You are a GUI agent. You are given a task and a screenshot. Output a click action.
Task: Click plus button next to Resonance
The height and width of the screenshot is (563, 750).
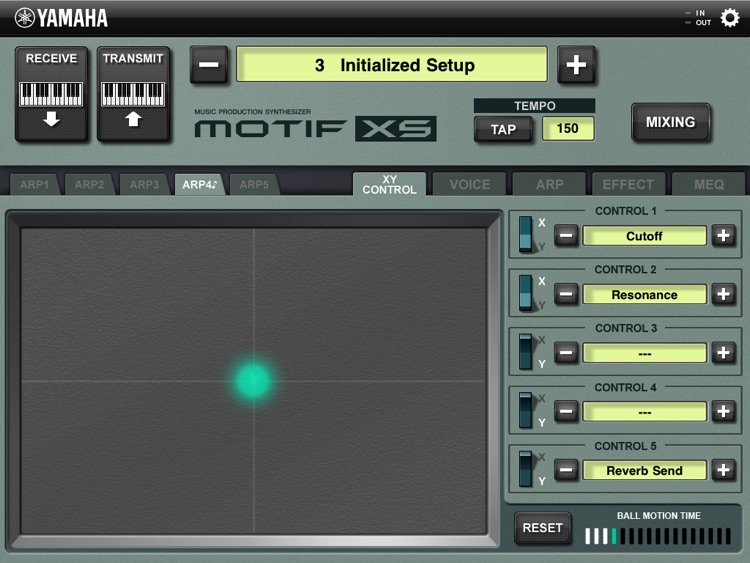[x=723, y=294]
